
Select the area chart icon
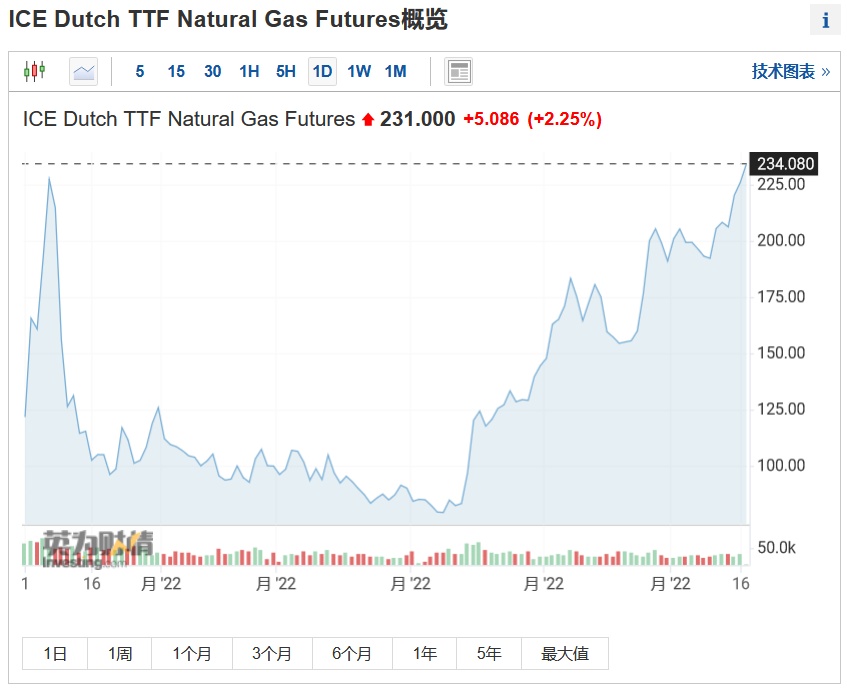click(84, 71)
